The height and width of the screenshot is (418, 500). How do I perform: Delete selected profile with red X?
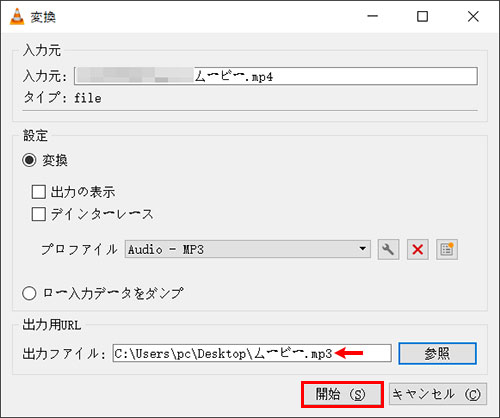coord(418,249)
